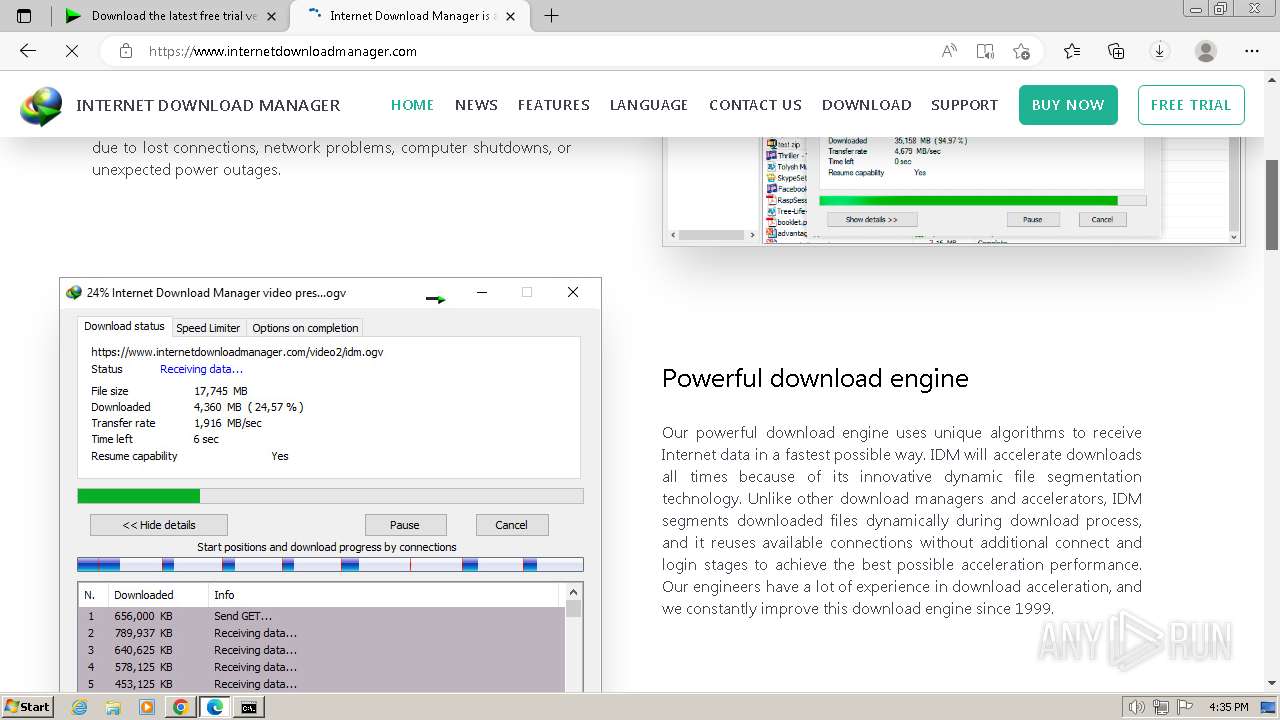Open Google Chrome from the taskbar
The height and width of the screenshot is (720, 1280).
[x=180, y=707]
